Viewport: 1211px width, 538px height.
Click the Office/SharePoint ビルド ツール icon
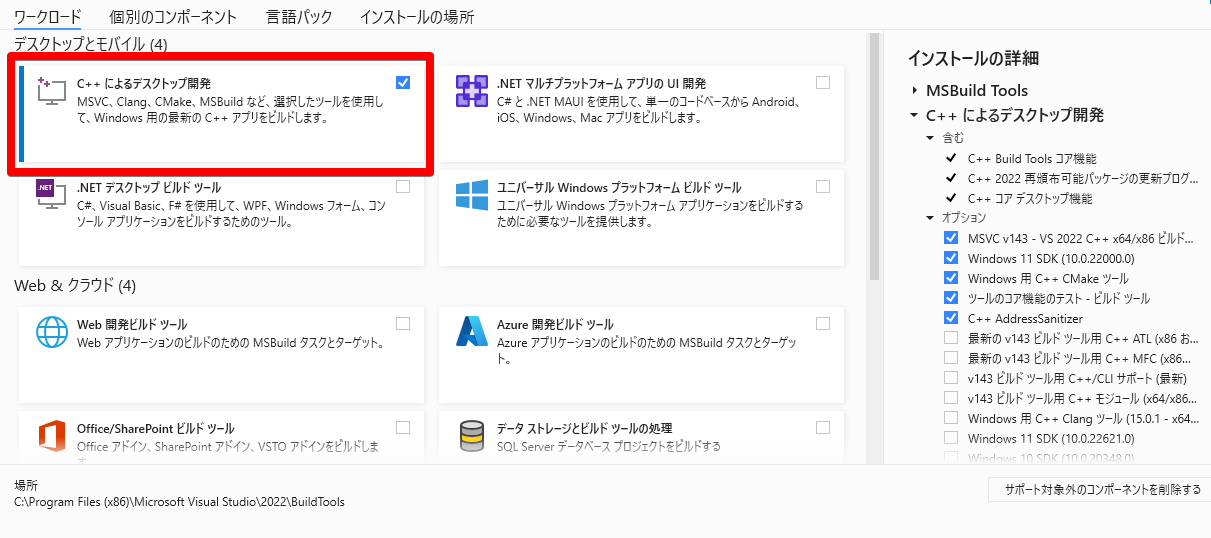51,436
